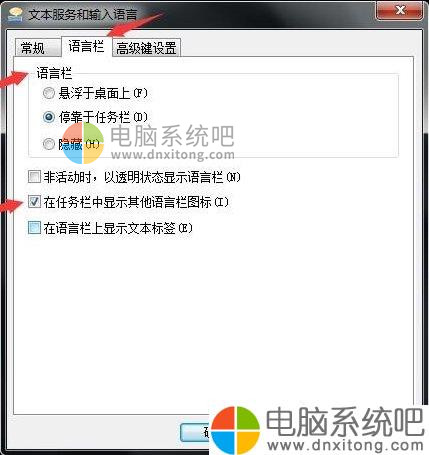Click the red arrow beside the checked checkbox
Image resolution: width=429 pixels, height=455 pixels.
pyautogui.click(x=12, y=206)
